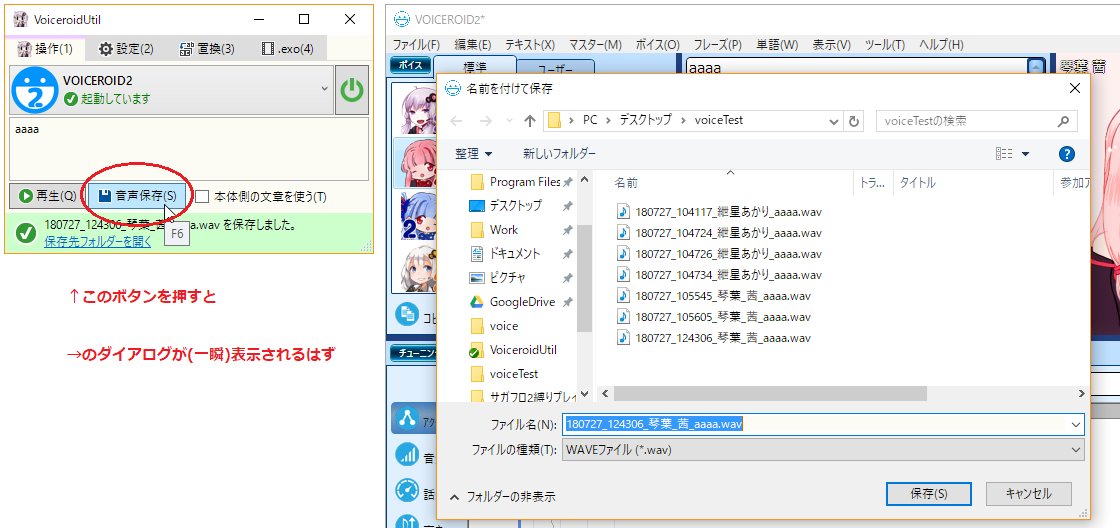Open the 整理 organize dropdown
The height and width of the screenshot is (528, 1120).
coord(474,154)
